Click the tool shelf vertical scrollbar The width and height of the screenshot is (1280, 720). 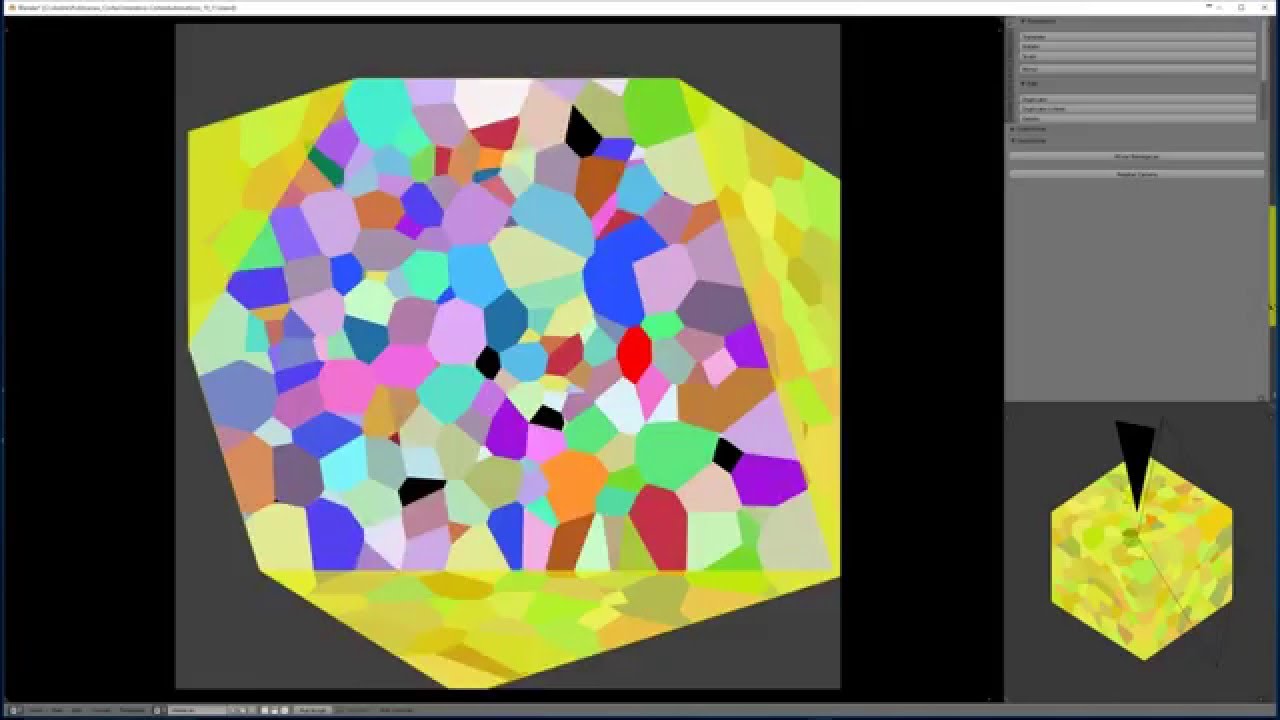point(1263,70)
